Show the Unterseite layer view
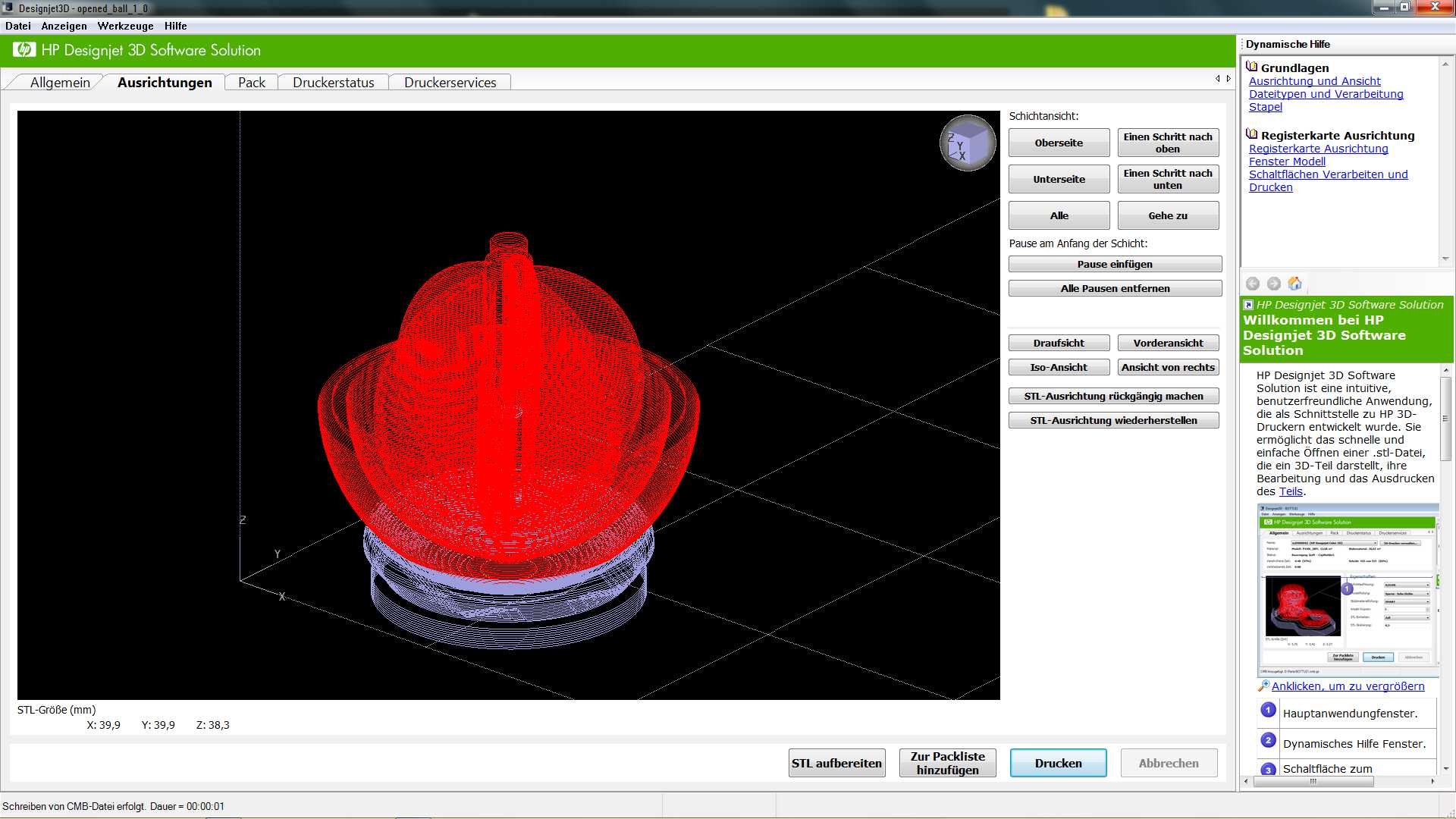Screen dimensions: 1456x819 [x=1059, y=179]
